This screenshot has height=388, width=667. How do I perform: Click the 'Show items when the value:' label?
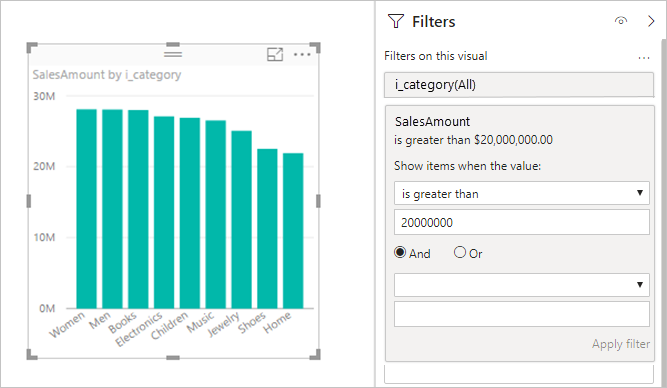coord(467,166)
